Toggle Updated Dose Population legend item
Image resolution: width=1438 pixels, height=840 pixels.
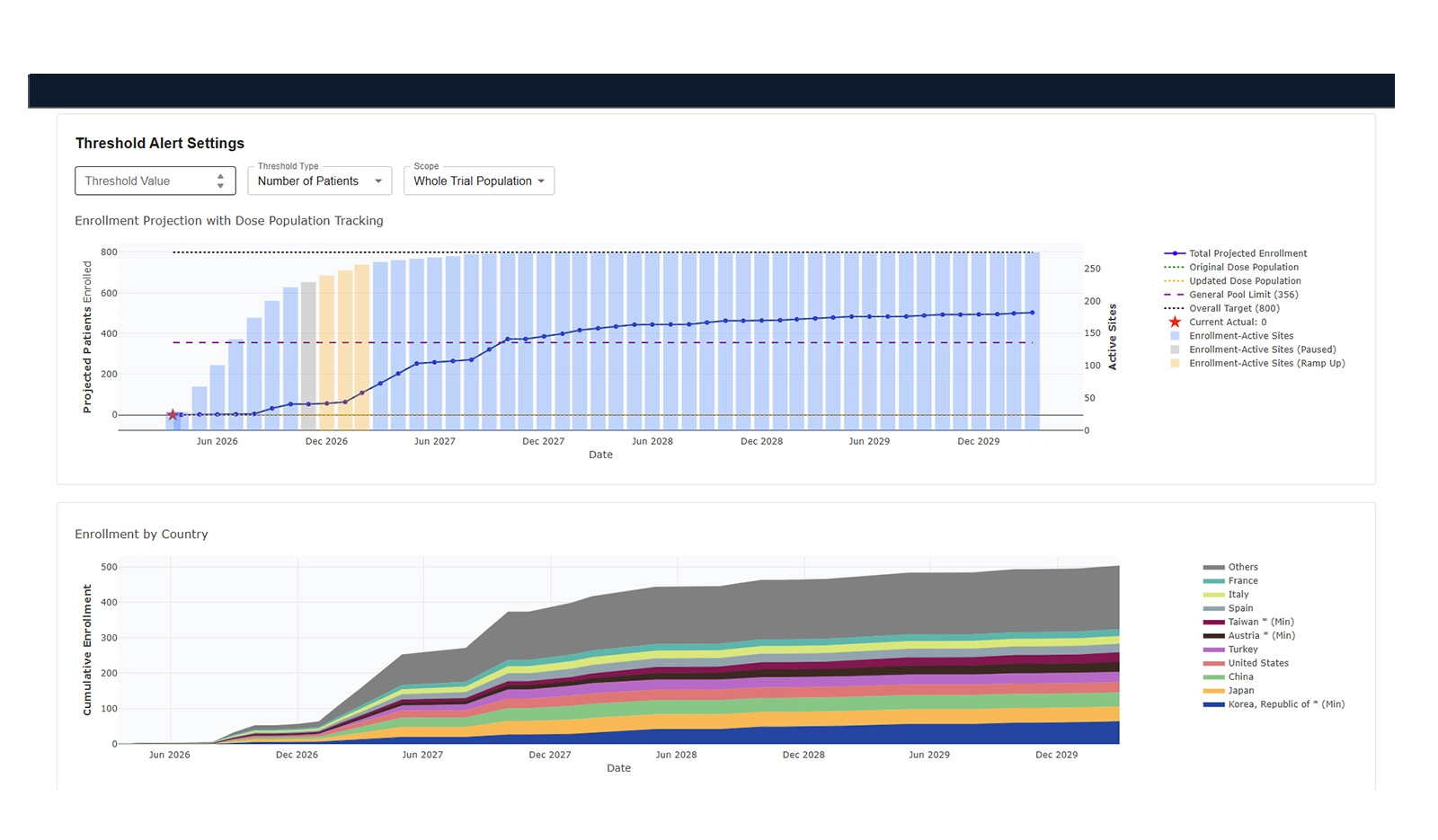(1244, 281)
